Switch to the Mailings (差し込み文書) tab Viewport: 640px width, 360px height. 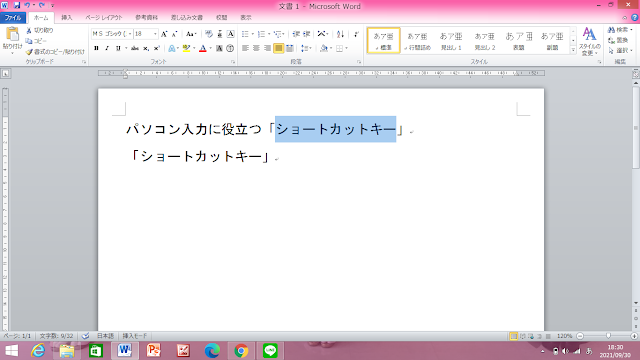(187, 18)
